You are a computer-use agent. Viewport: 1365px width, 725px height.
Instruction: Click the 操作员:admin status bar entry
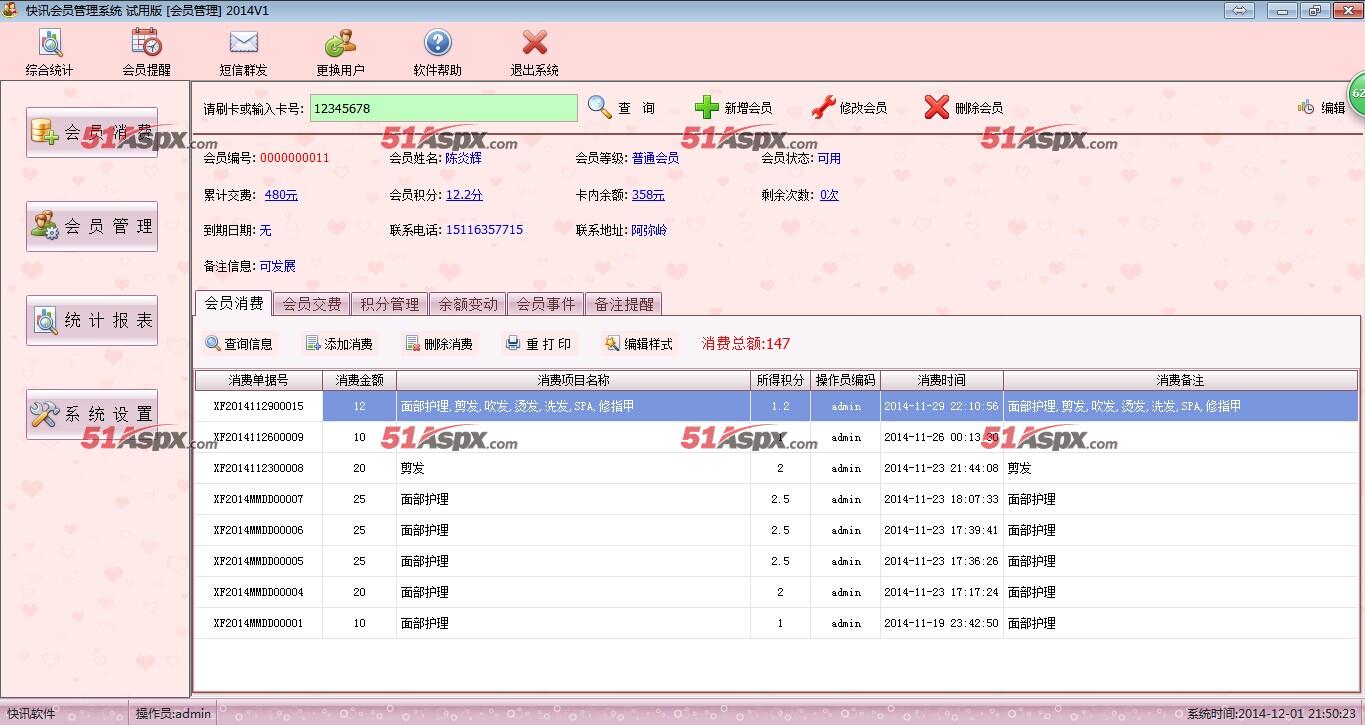pos(174,714)
